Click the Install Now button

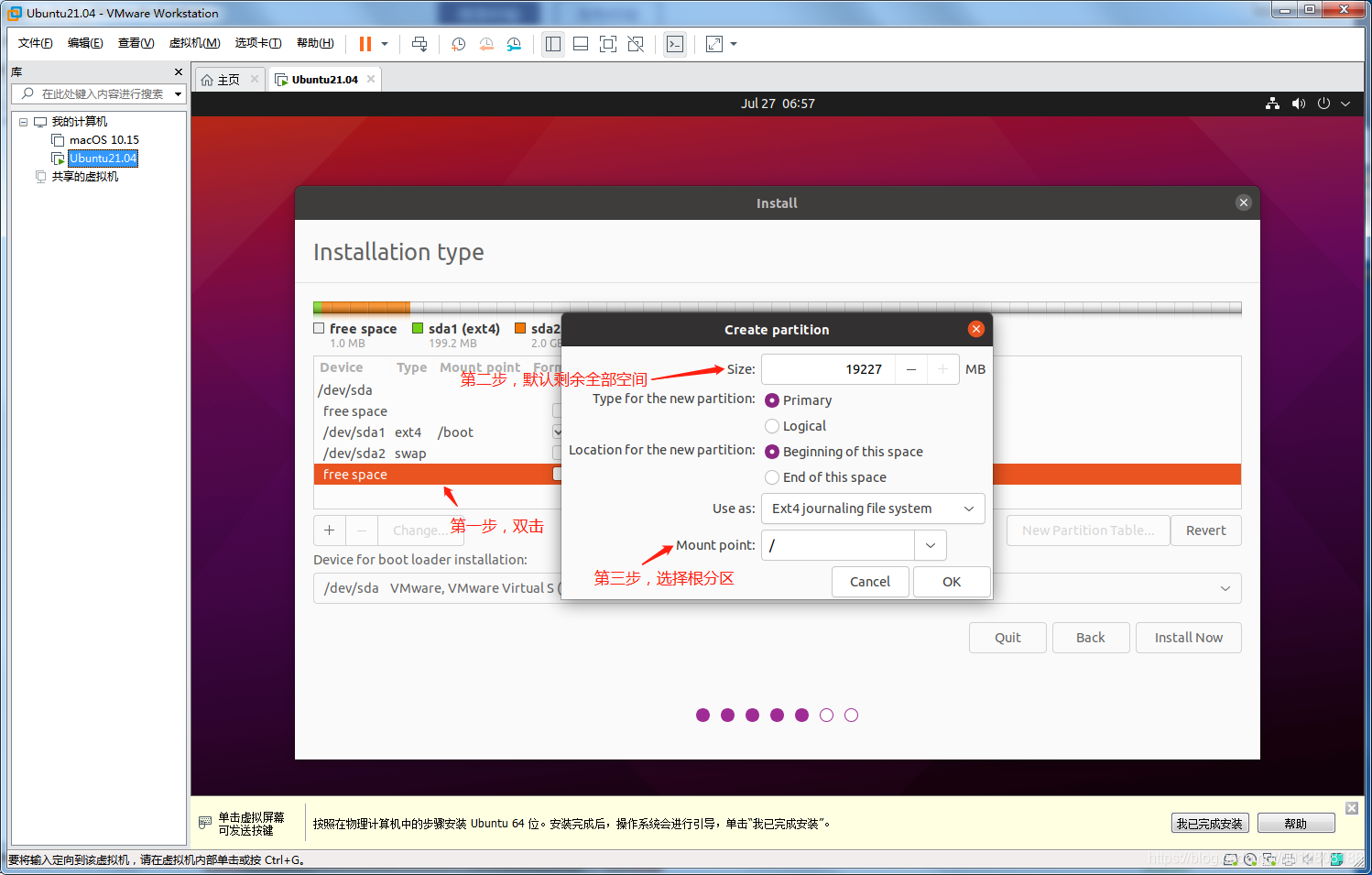1188,638
